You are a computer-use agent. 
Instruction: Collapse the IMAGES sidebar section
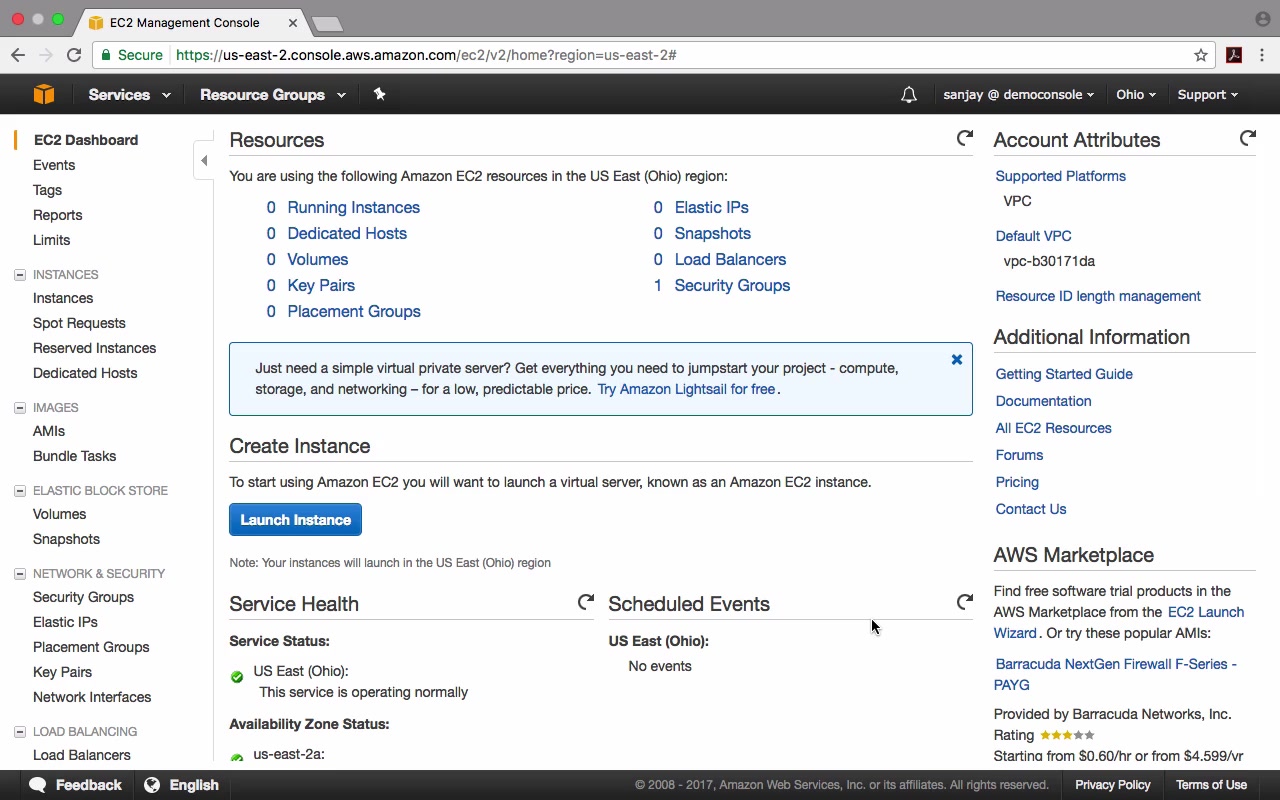(x=19, y=407)
